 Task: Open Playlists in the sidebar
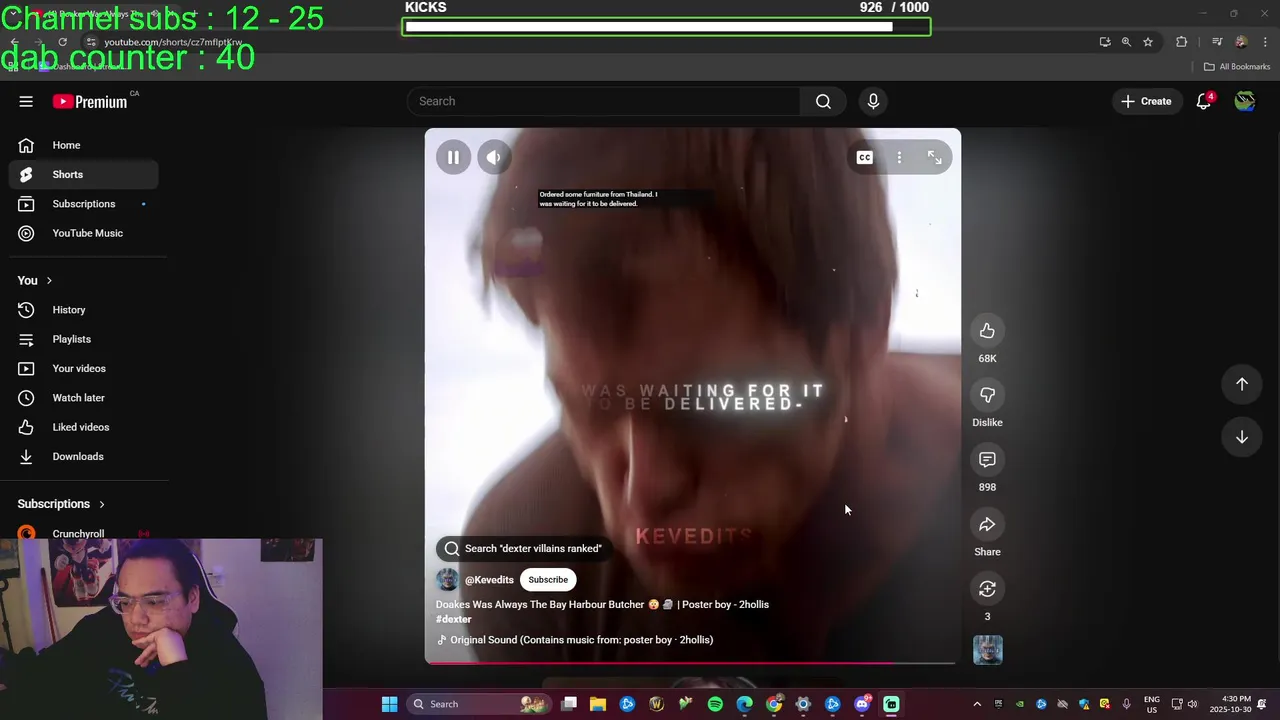[84, 339]
